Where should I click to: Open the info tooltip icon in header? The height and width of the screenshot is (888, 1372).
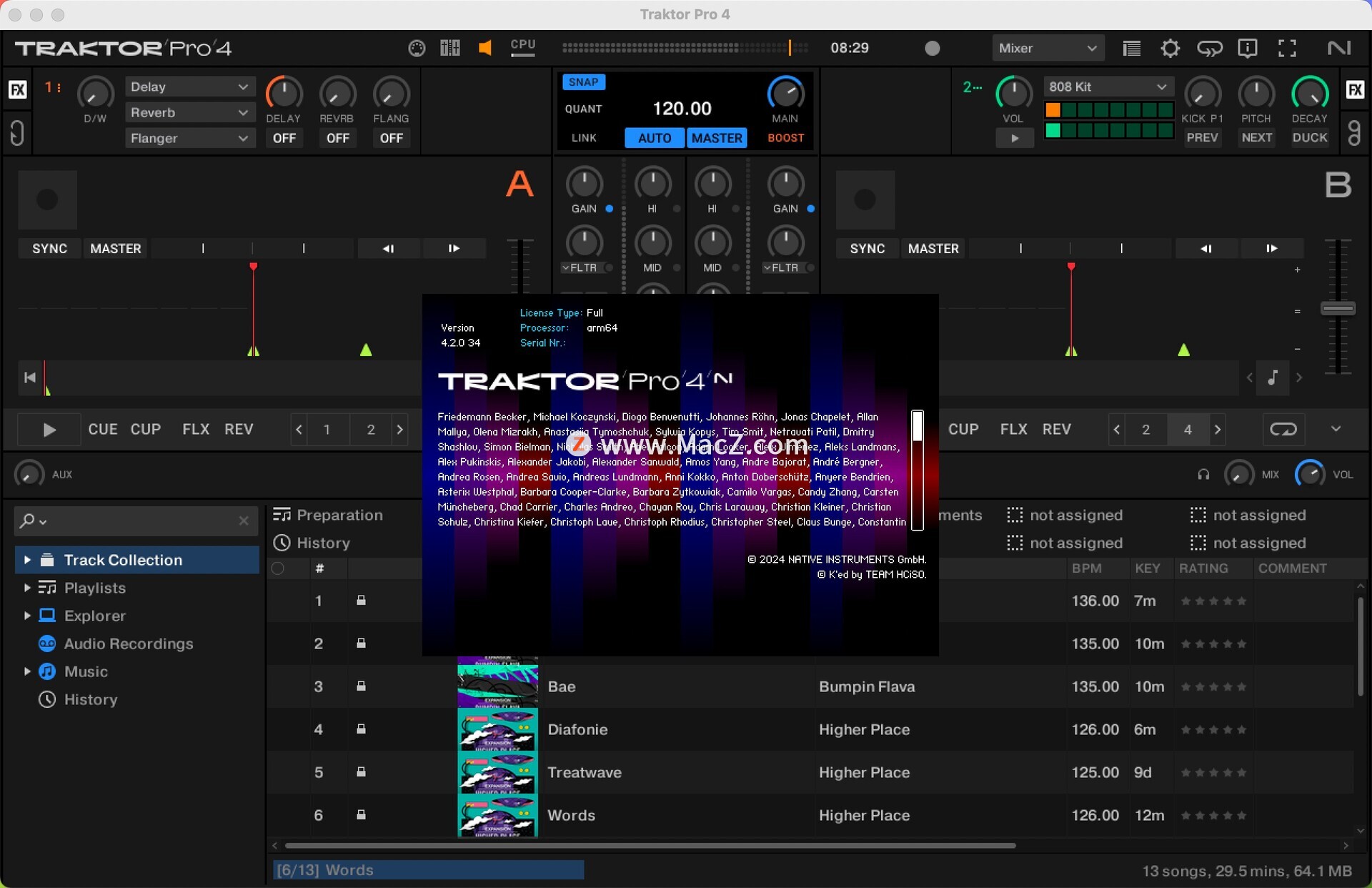tap(1248, 48)
